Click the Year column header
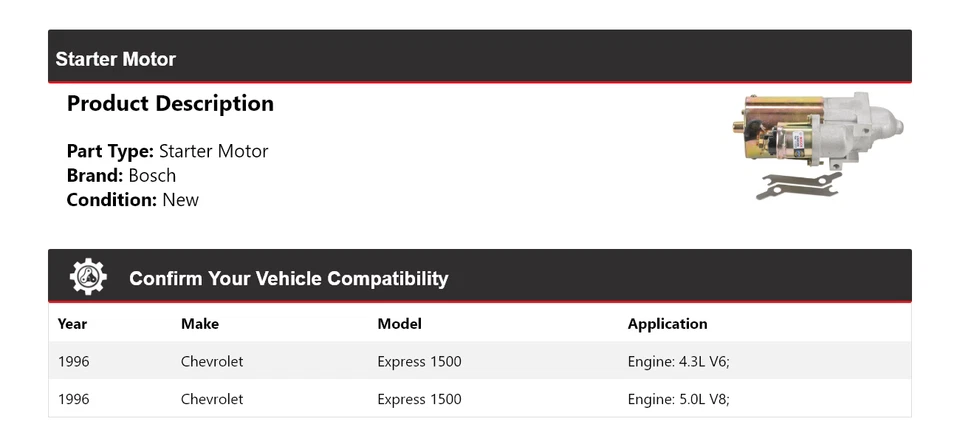960x447 pixels. point(72,324)
